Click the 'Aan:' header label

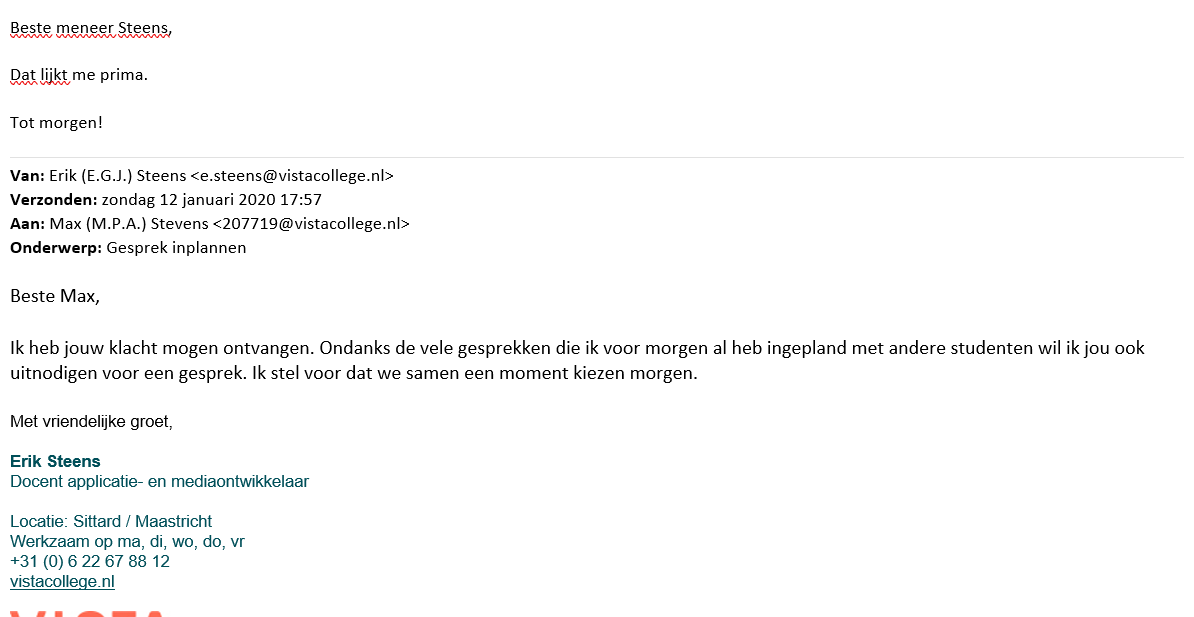point(27,224)
